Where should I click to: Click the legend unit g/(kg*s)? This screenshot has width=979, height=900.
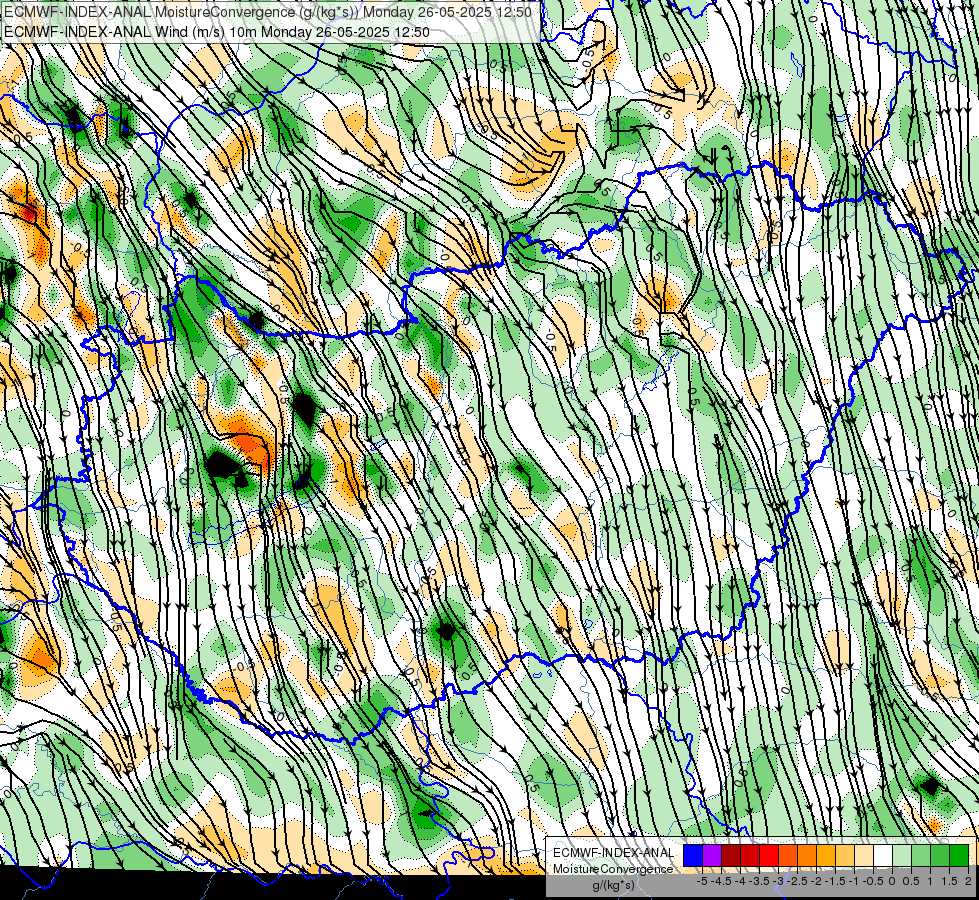coord(614,885)
